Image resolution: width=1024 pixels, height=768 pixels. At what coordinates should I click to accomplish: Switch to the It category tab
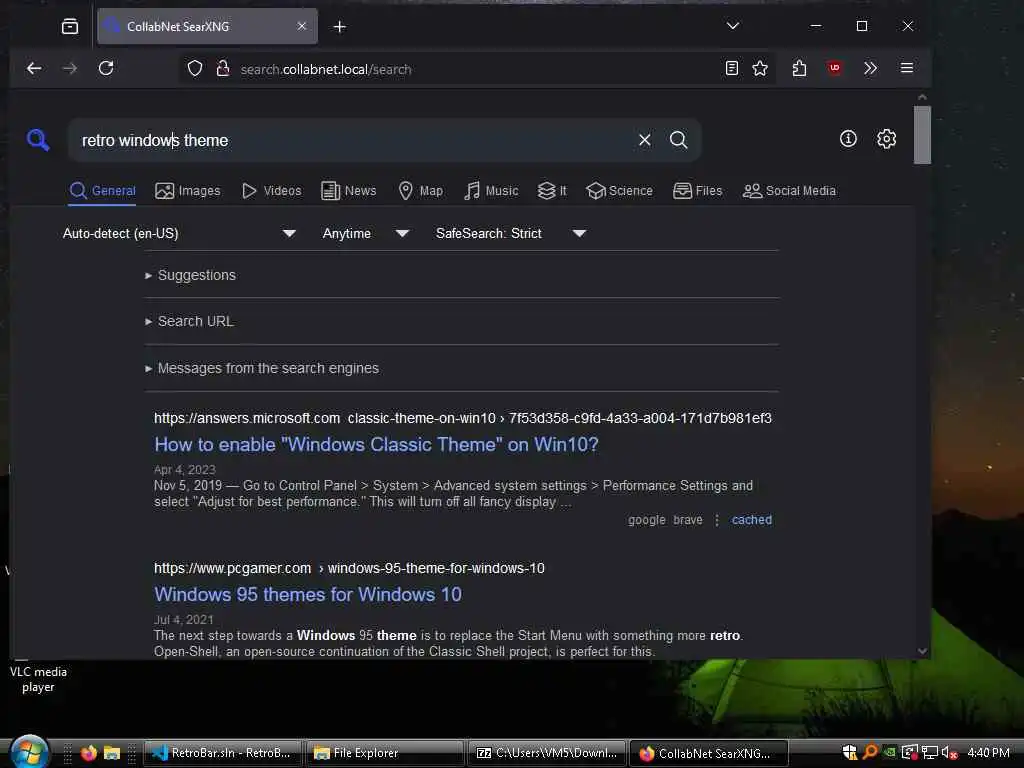pos(552,191)
